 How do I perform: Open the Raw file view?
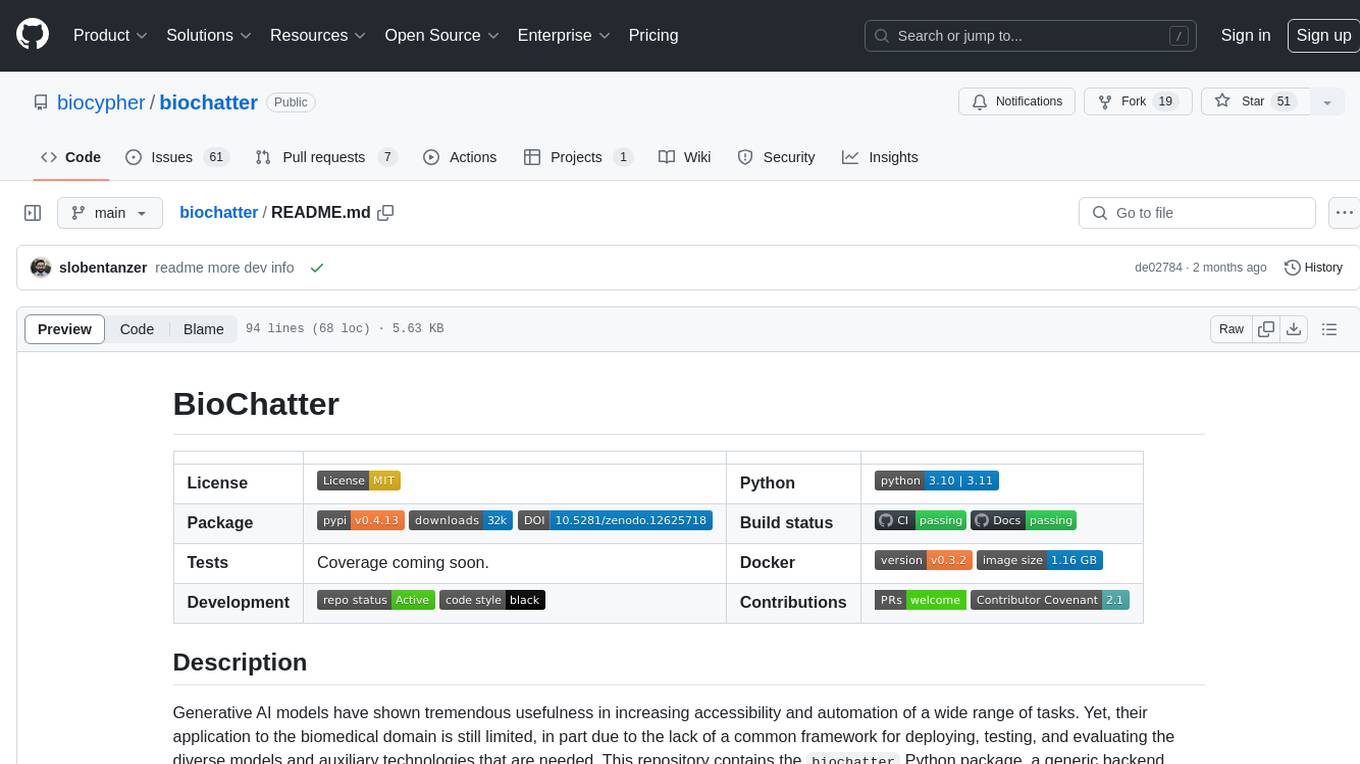point(1231,329)
